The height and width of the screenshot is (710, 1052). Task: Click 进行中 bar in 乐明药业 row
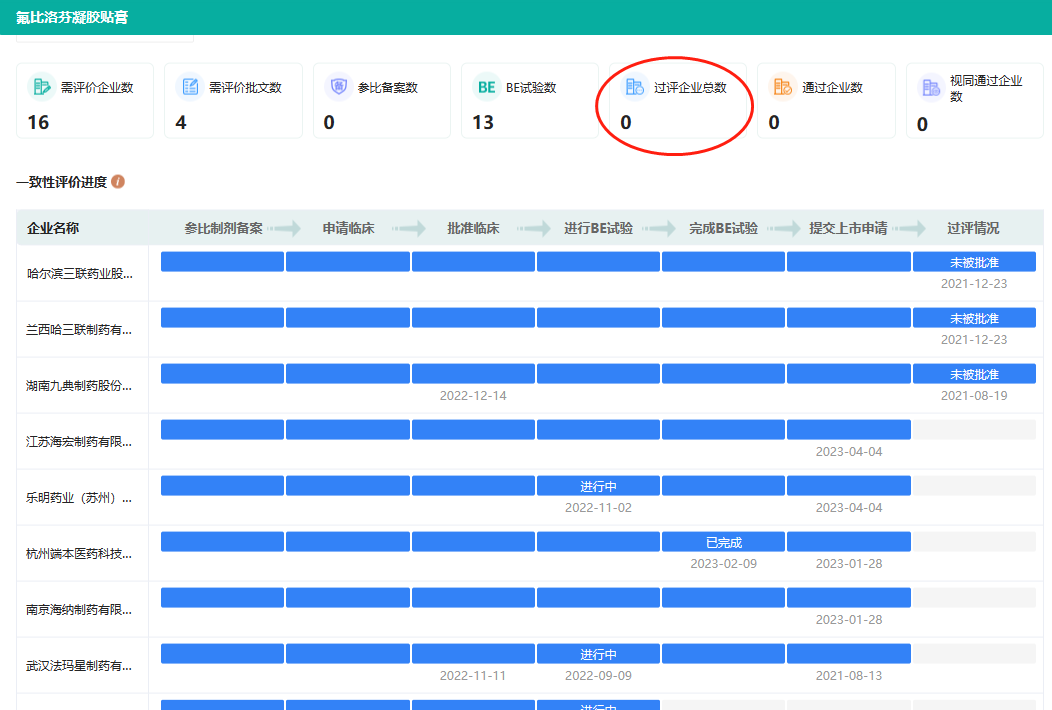pos(598,486)
